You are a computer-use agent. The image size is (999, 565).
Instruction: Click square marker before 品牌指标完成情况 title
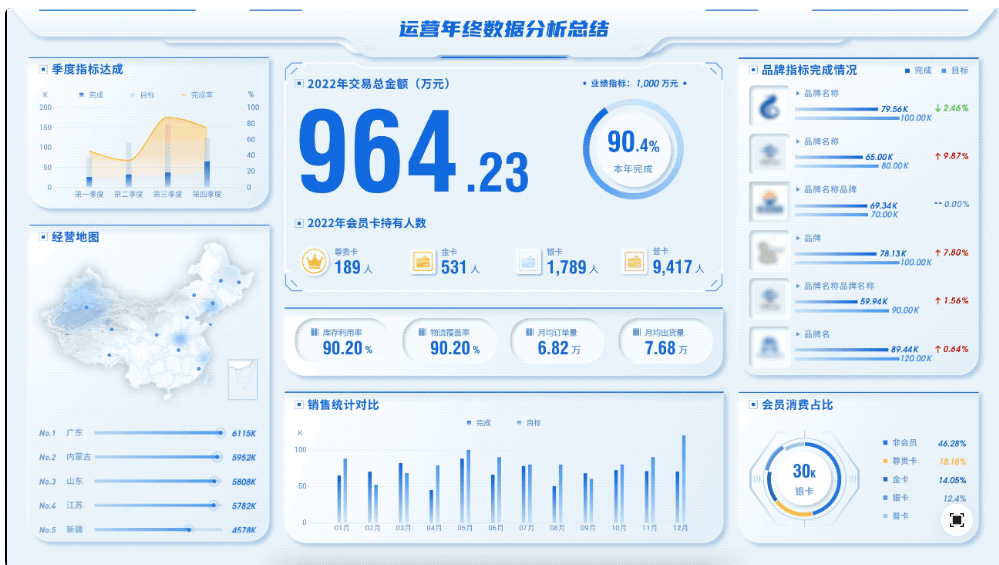[x=753, y=70]
